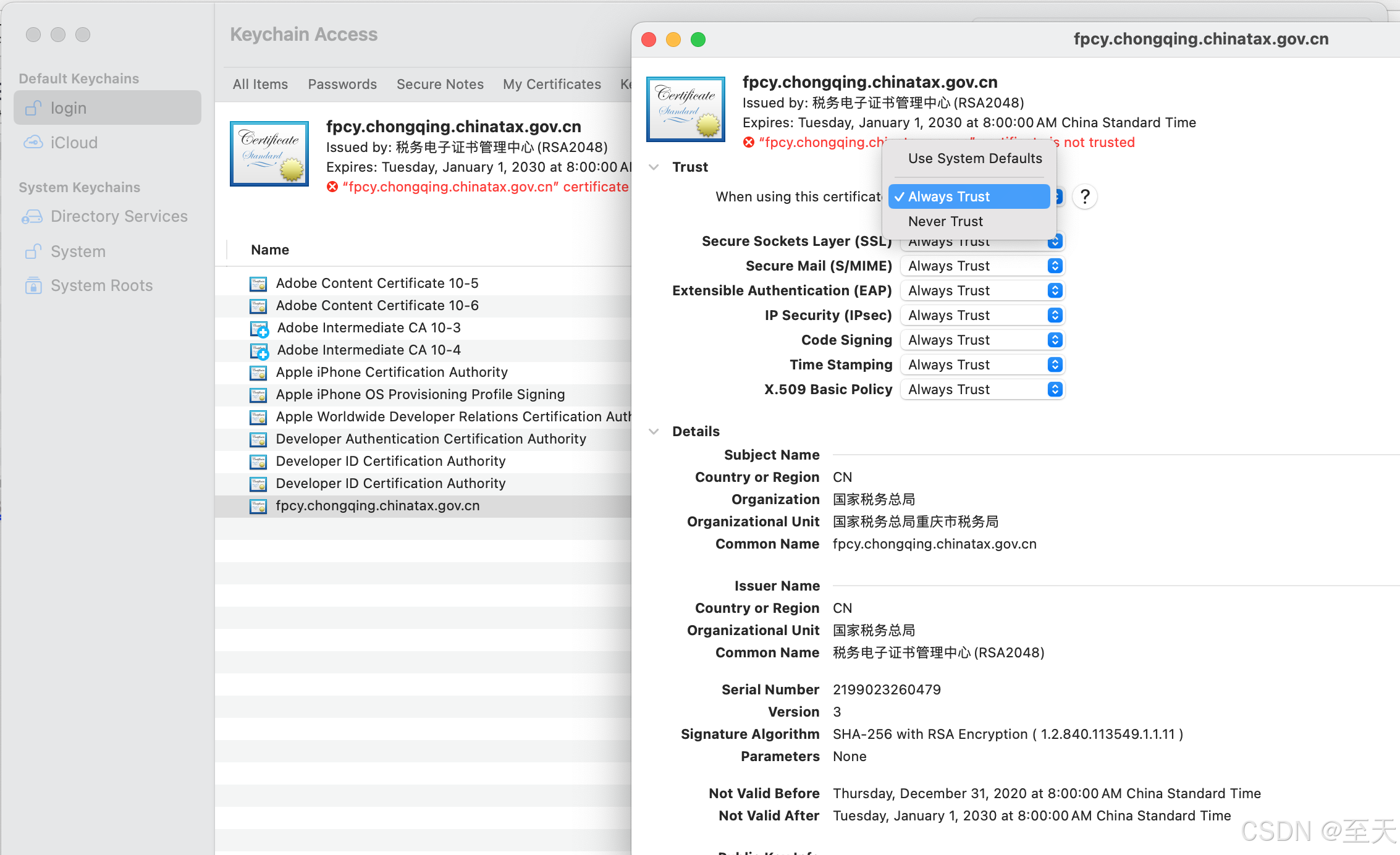Screen dimensions: 1400x855
Task: Select Use System Defaults menu option
Action: pyautogui.click(x=974, y=159)
